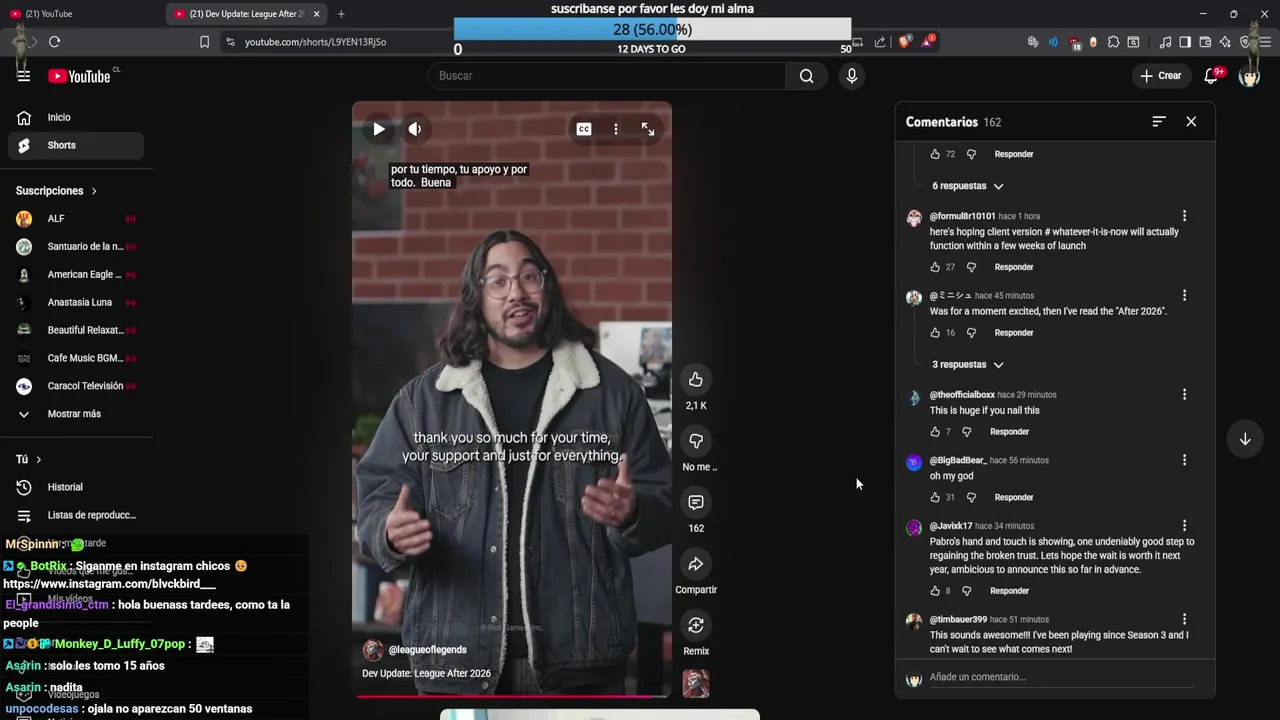Screen dimensions: 1280x720
Task: Like @Javixk17's comment
Action: (935, 591)
